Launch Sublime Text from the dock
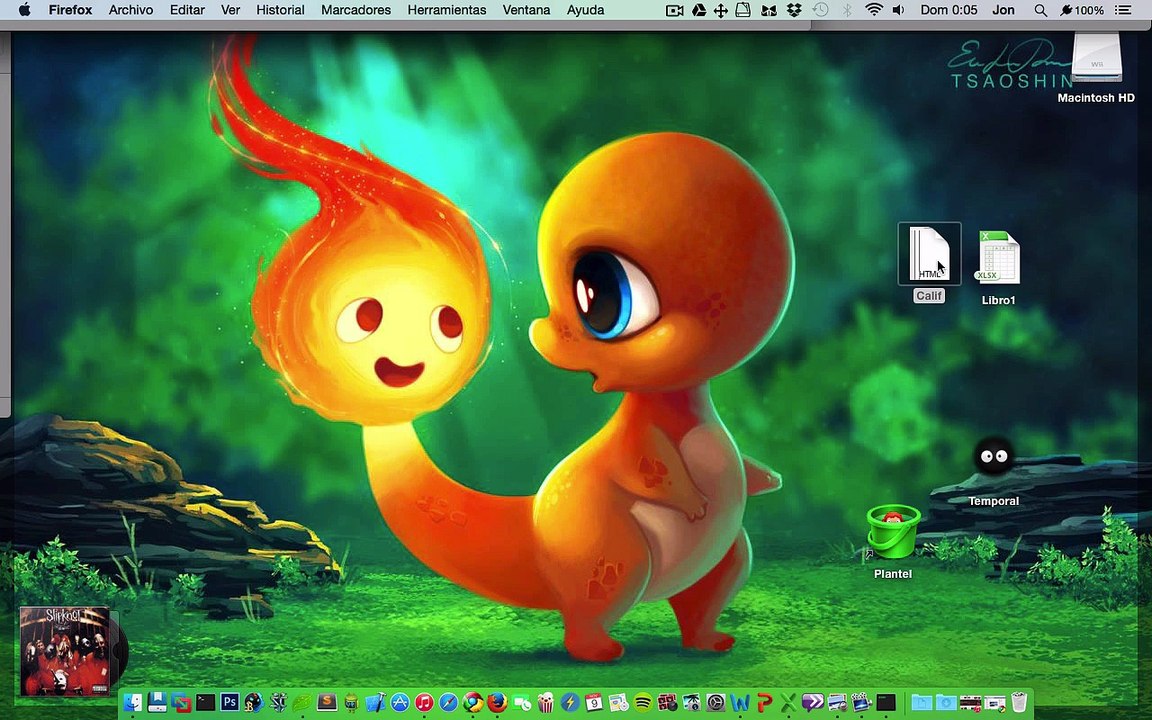Viewport: 1152px width, 720px height. coord(326,702)
